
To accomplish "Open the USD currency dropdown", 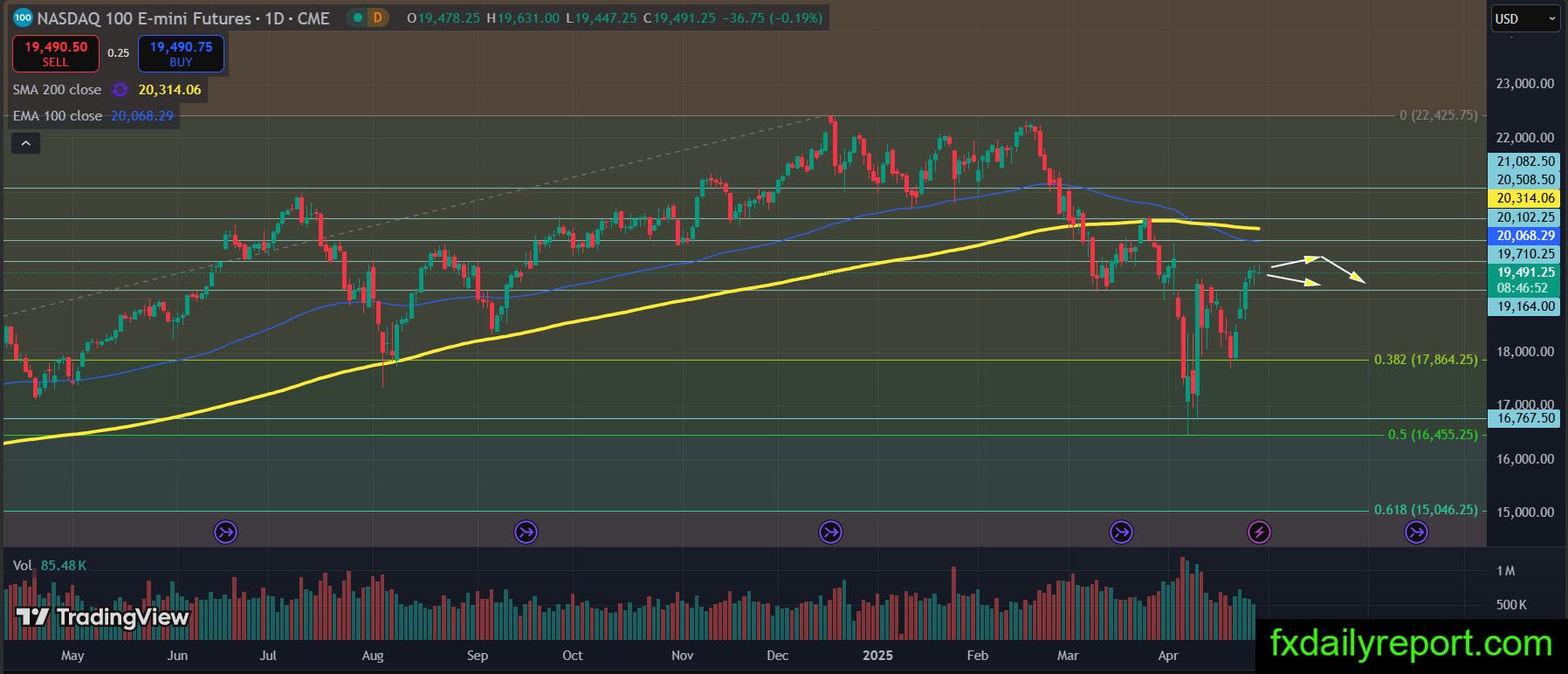I will click(x=1525, y=18).
